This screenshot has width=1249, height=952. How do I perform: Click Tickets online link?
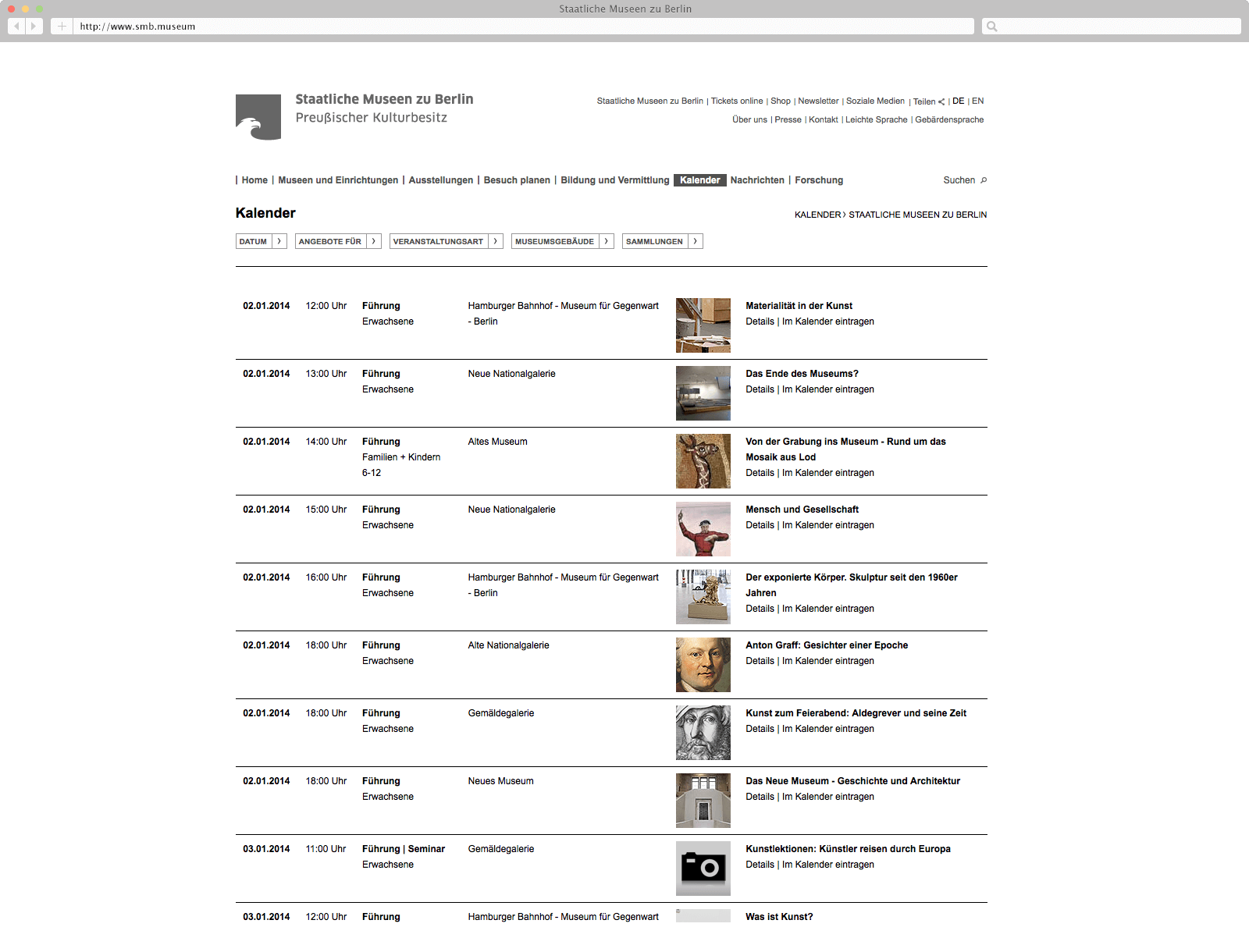[737, 101]
